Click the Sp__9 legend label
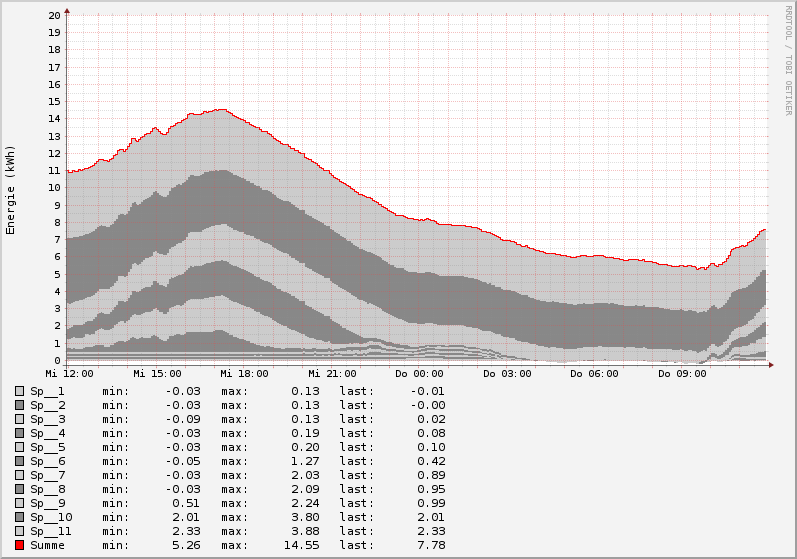 (47, 503)
